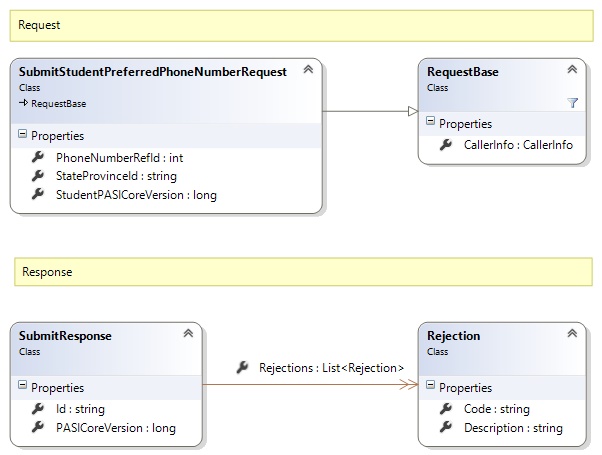Click wrench icon beside Rejections association label
602x455 pixels.
point(242,368)
